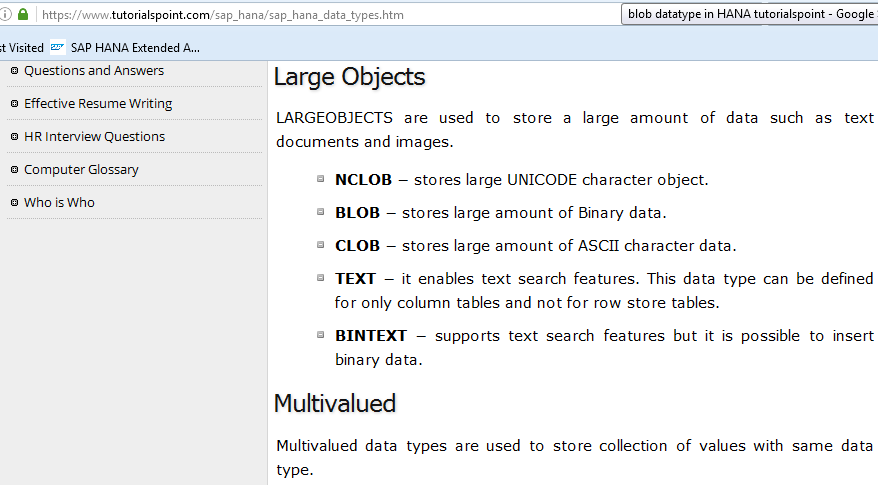Click the green padlock security icon
This screenshot has width=878, height=485.
[23, 16]
